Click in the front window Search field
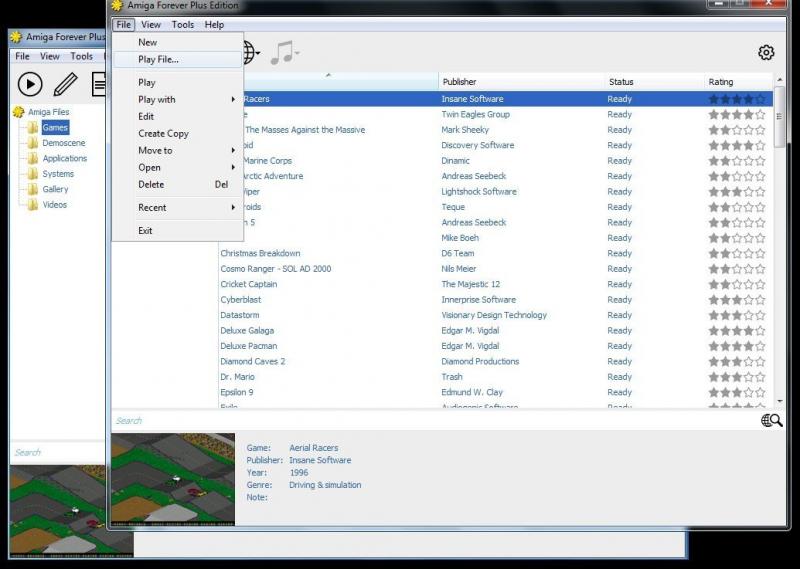The width and height of the screenshot is (800, 569). 434,420
